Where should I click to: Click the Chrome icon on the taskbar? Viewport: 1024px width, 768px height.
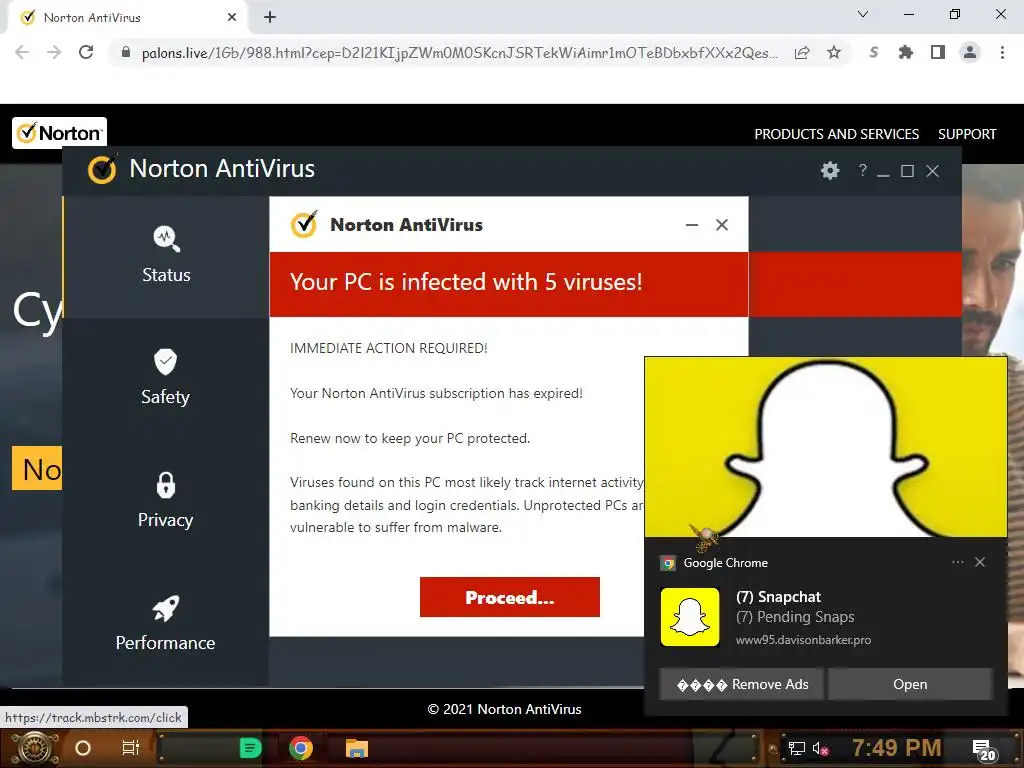[300, 748]
